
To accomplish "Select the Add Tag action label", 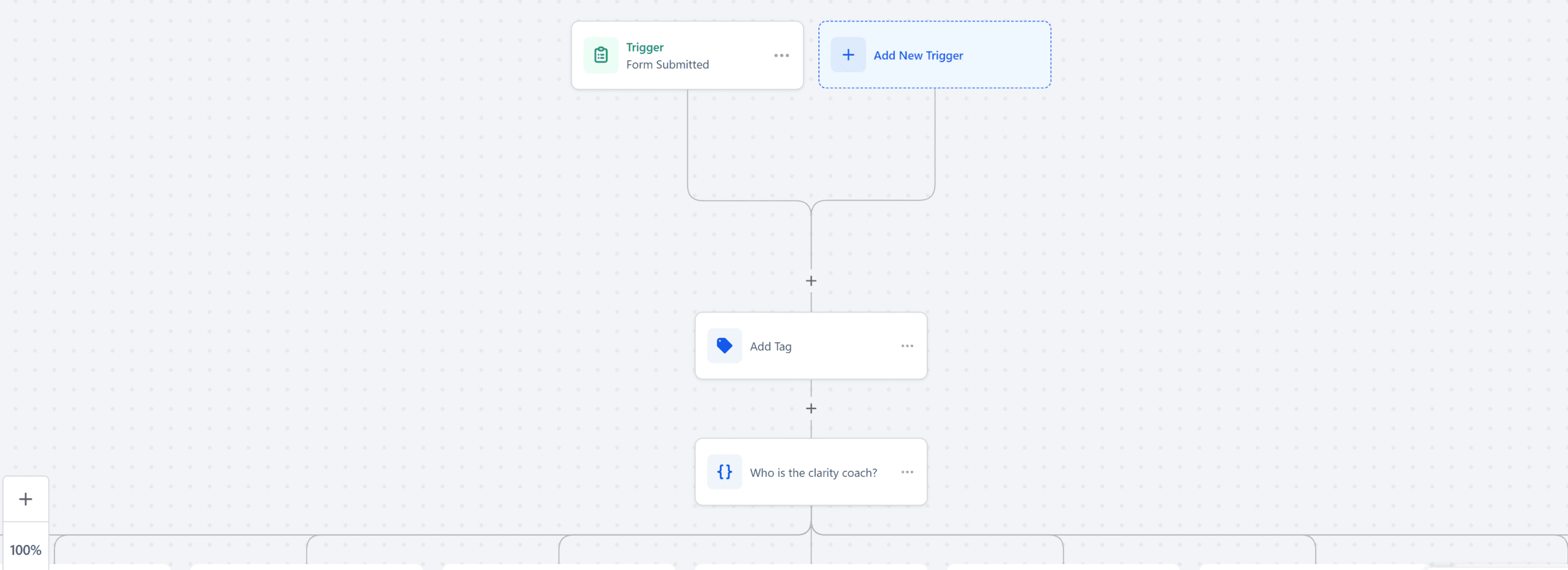I will click(x=771, y=347).
